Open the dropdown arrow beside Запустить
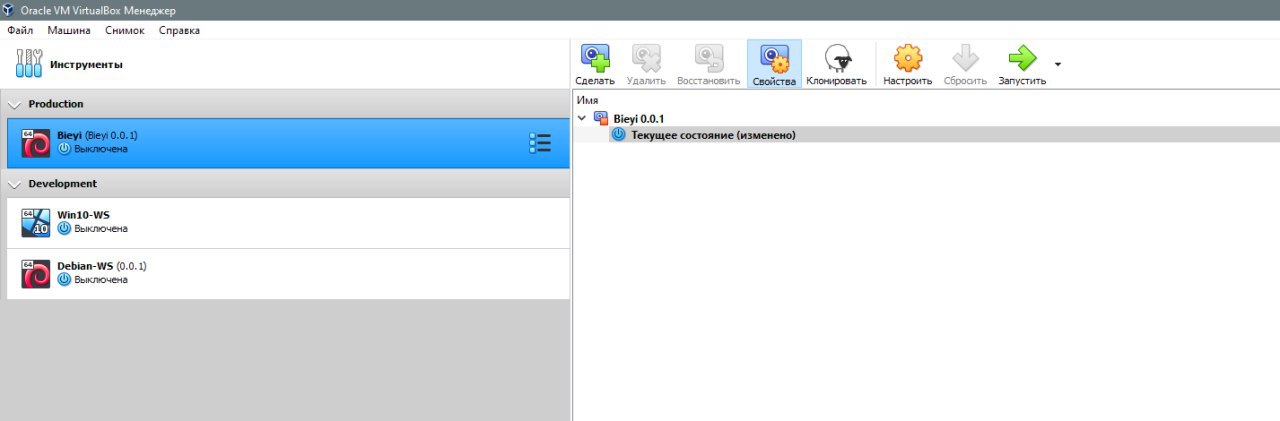1280x421 pixels. [x=1058, y=64]
